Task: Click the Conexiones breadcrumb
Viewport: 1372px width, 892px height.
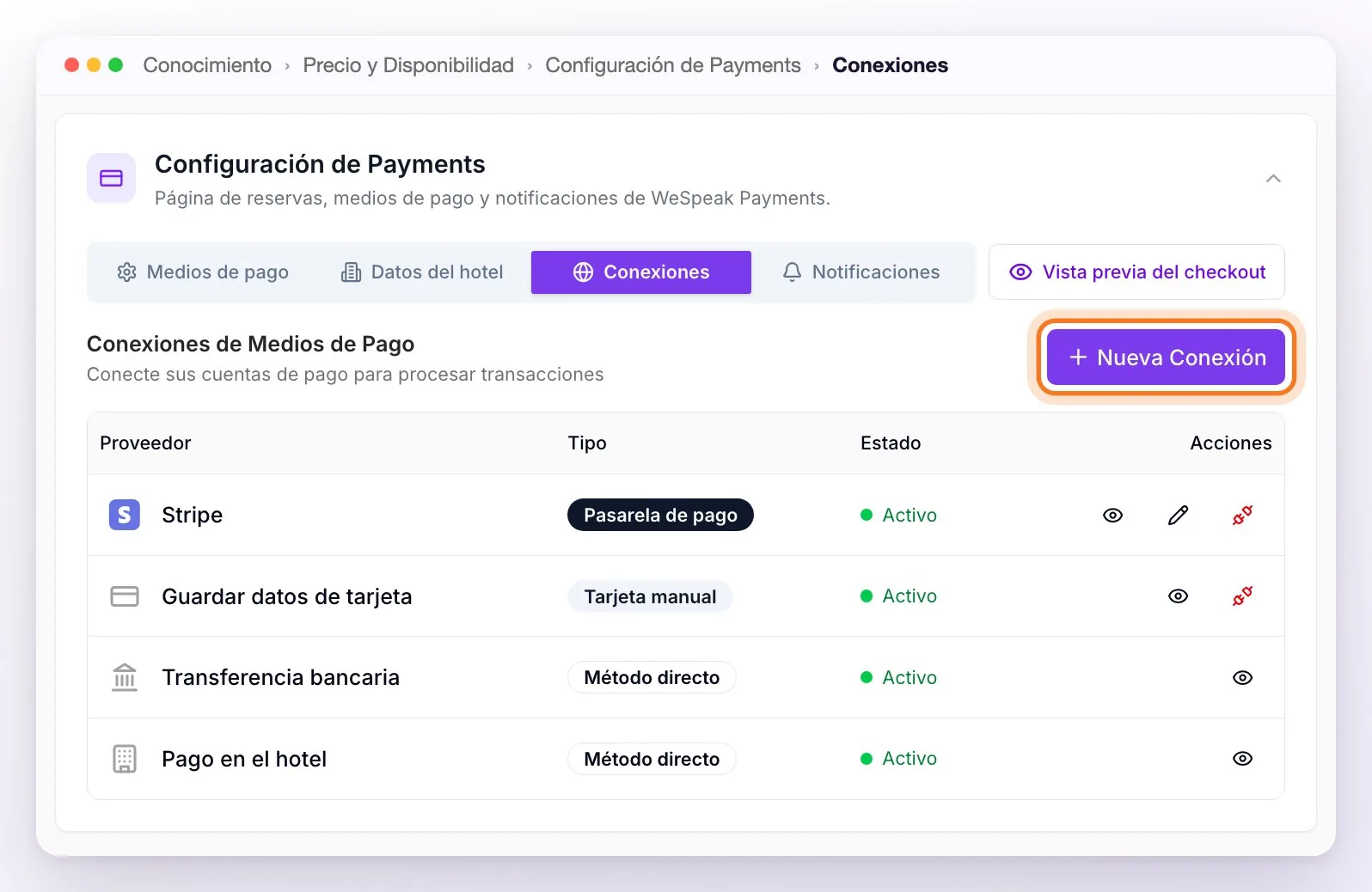Action: (x=891, y=65)
